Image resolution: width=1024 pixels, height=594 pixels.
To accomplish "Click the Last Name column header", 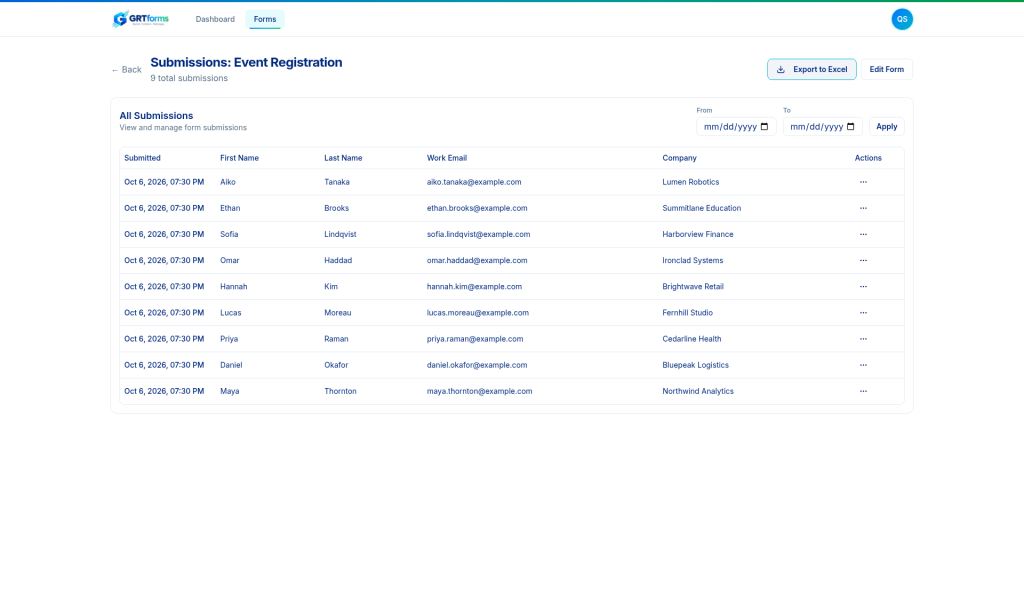I will click(343, 158).
